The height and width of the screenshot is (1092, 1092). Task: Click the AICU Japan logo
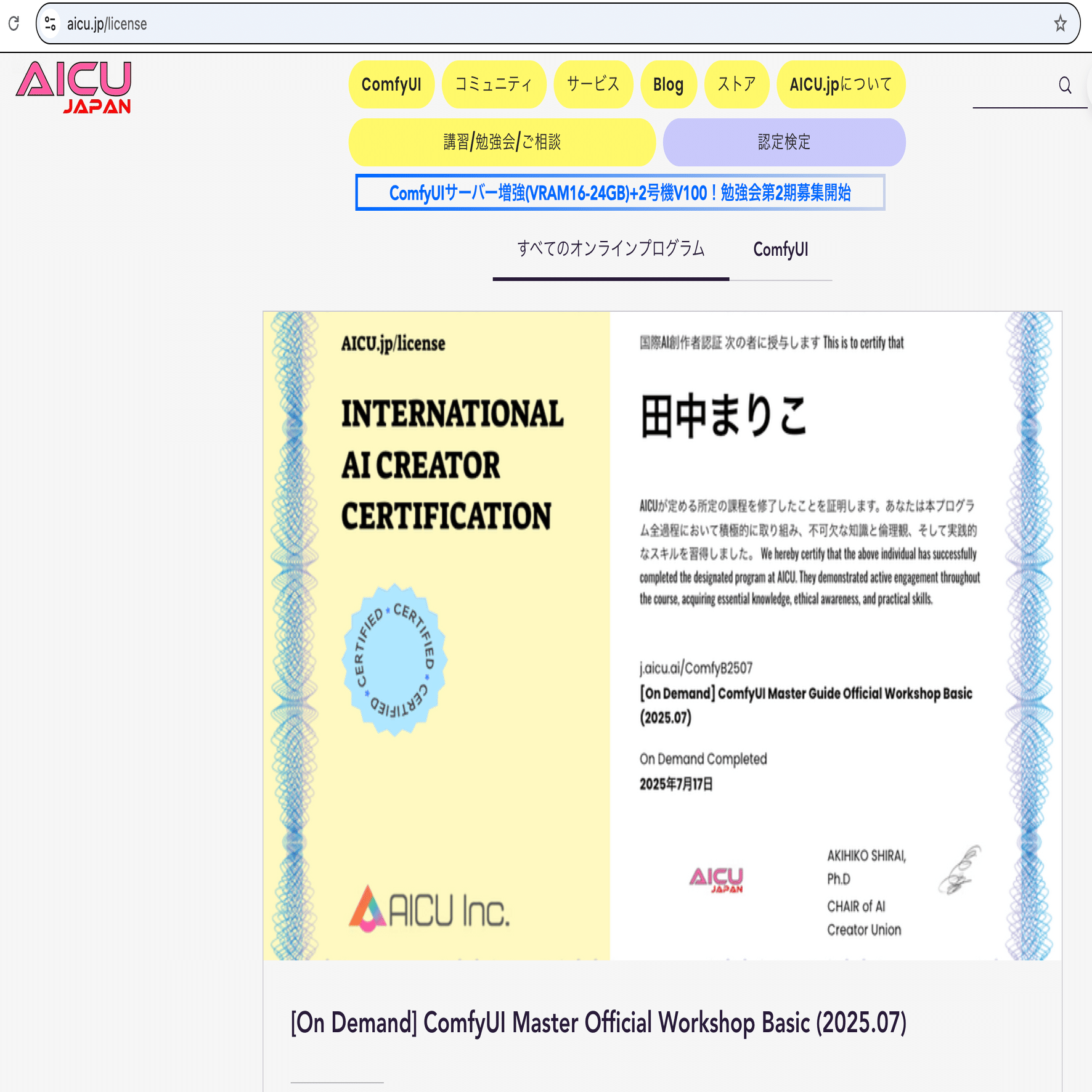tap(74, 87)
